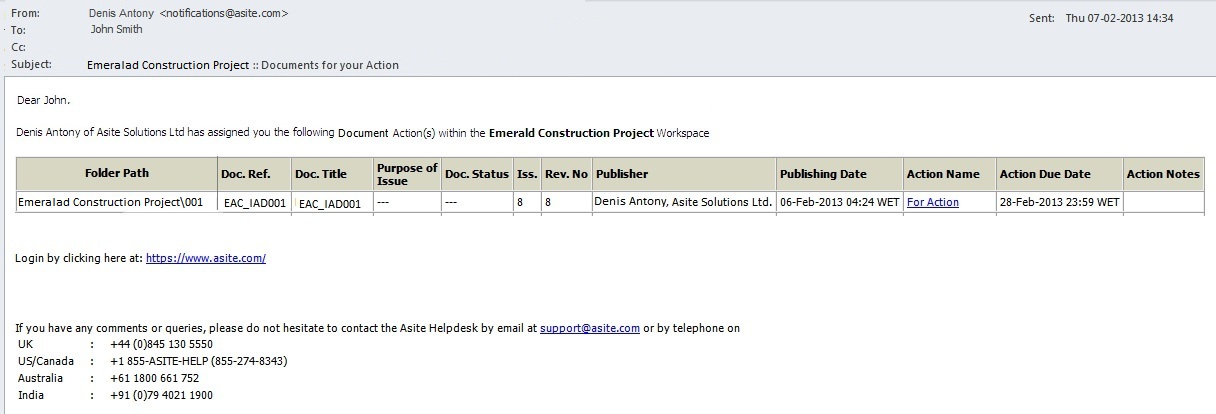This screenshot has width=1216, height=414.
Task: Open the For Action link
Action: [932, 202]
